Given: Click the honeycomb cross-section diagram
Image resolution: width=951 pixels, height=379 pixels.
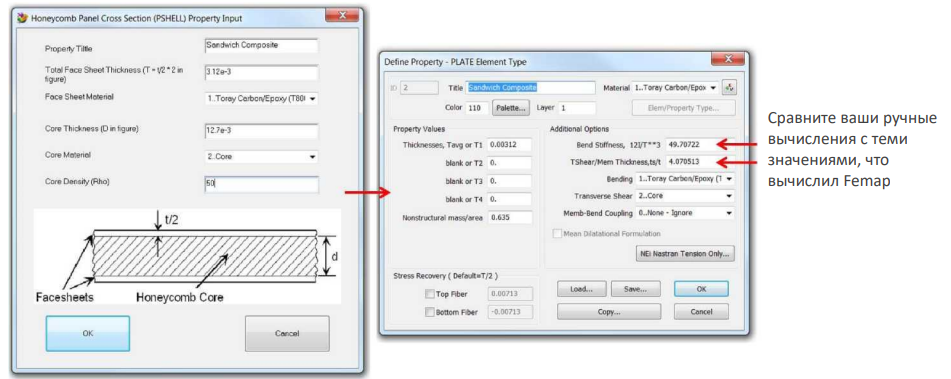Looking at the screenshot, I should point(187,256).
